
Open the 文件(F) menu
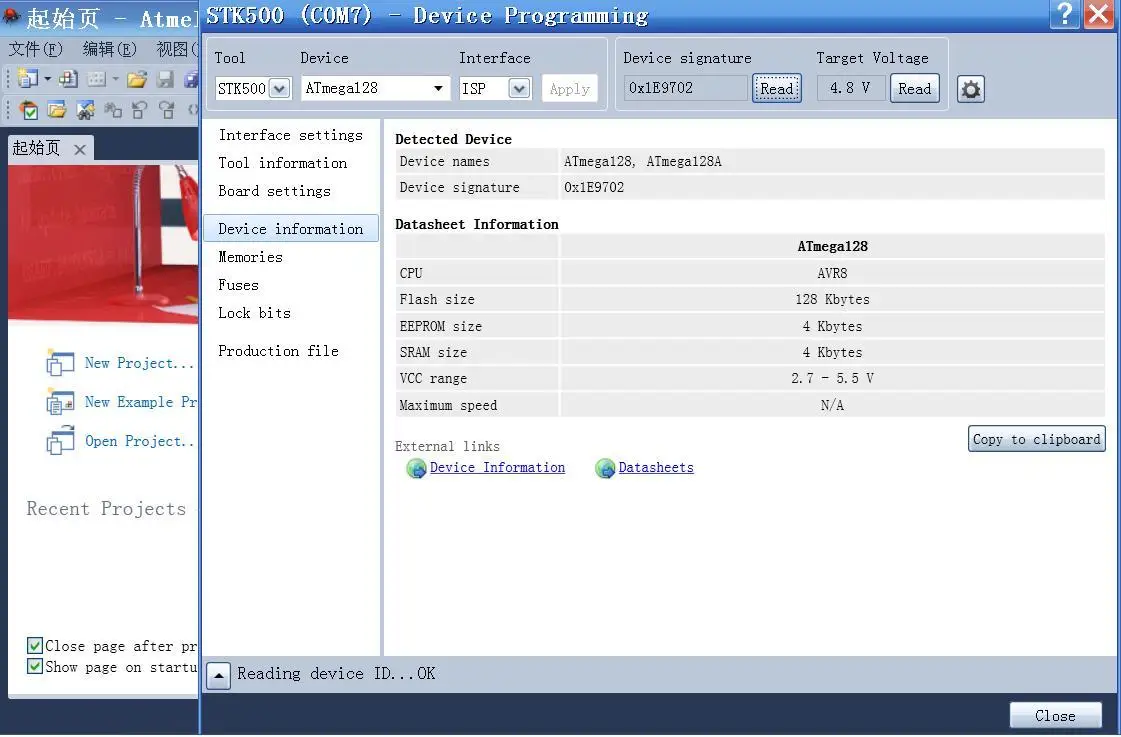tap(35, 49)
